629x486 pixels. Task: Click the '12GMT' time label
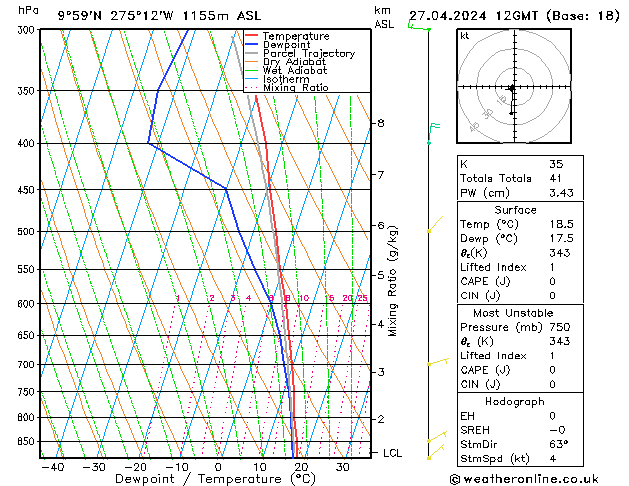click(517, 16)
